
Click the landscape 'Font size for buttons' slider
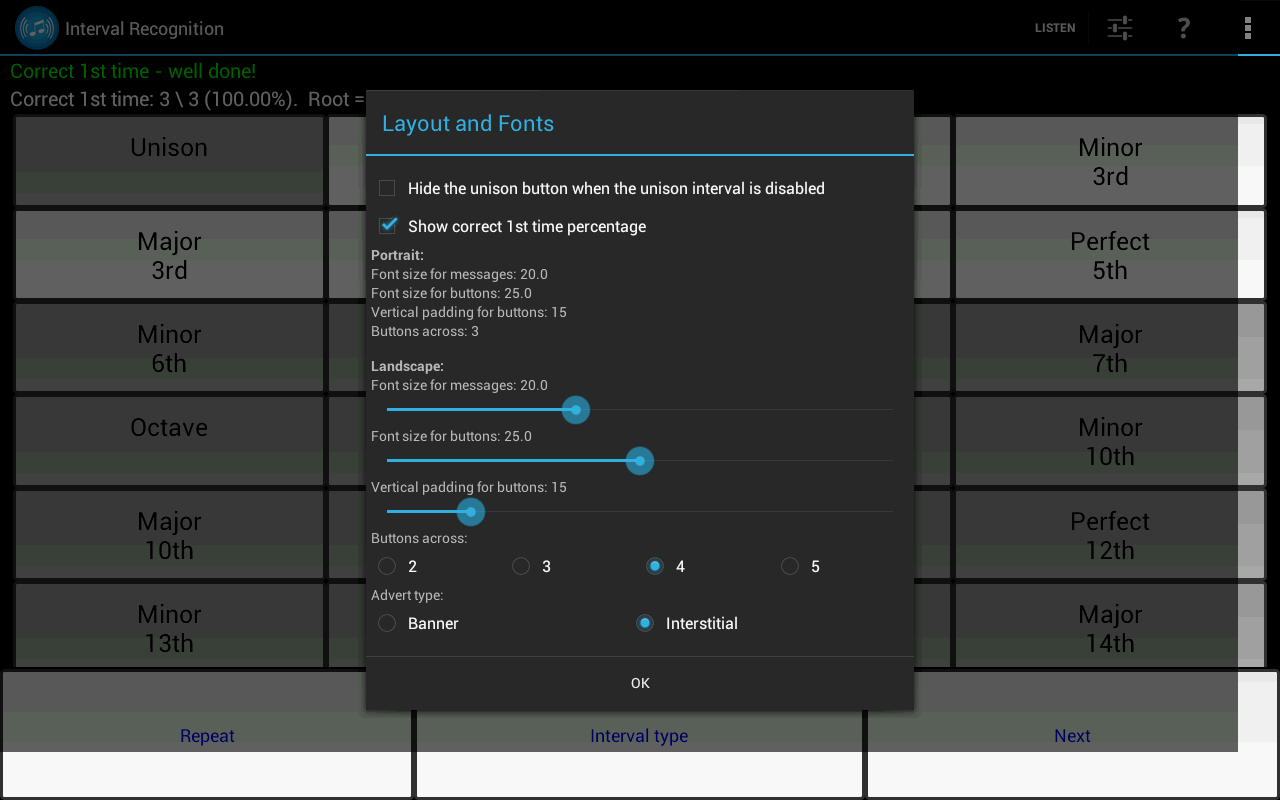click(639, 461)
